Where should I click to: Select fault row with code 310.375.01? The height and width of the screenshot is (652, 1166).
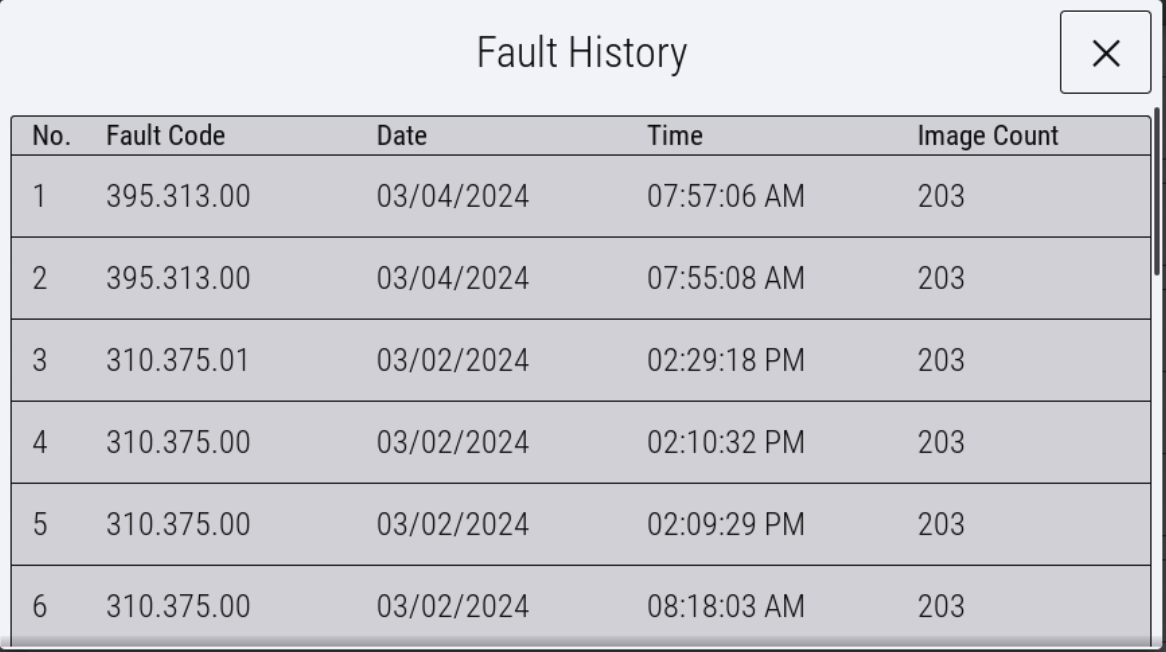[580, 361]
